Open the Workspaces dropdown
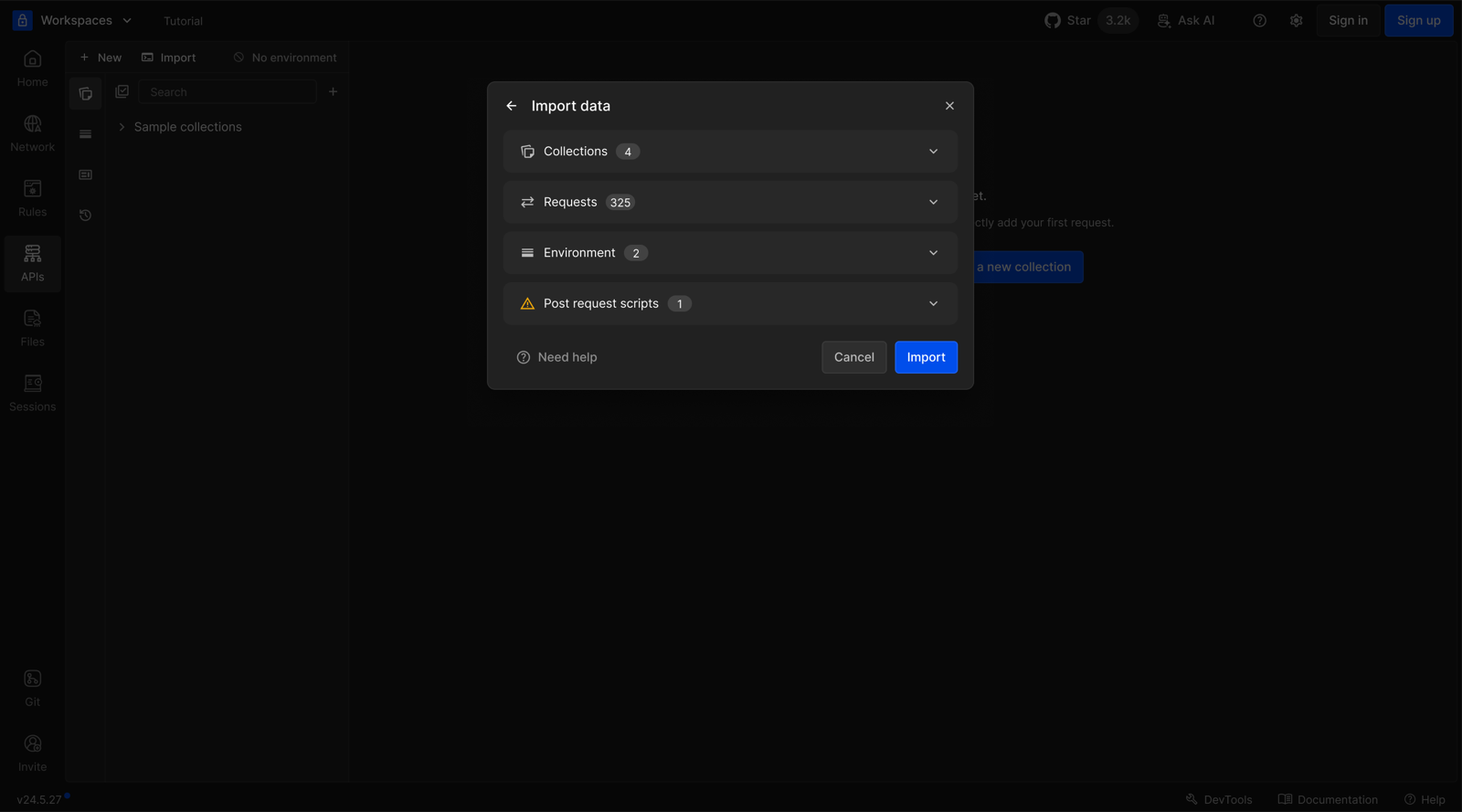The height and width of the screenshot is (812, 1462). coord(86,20)
